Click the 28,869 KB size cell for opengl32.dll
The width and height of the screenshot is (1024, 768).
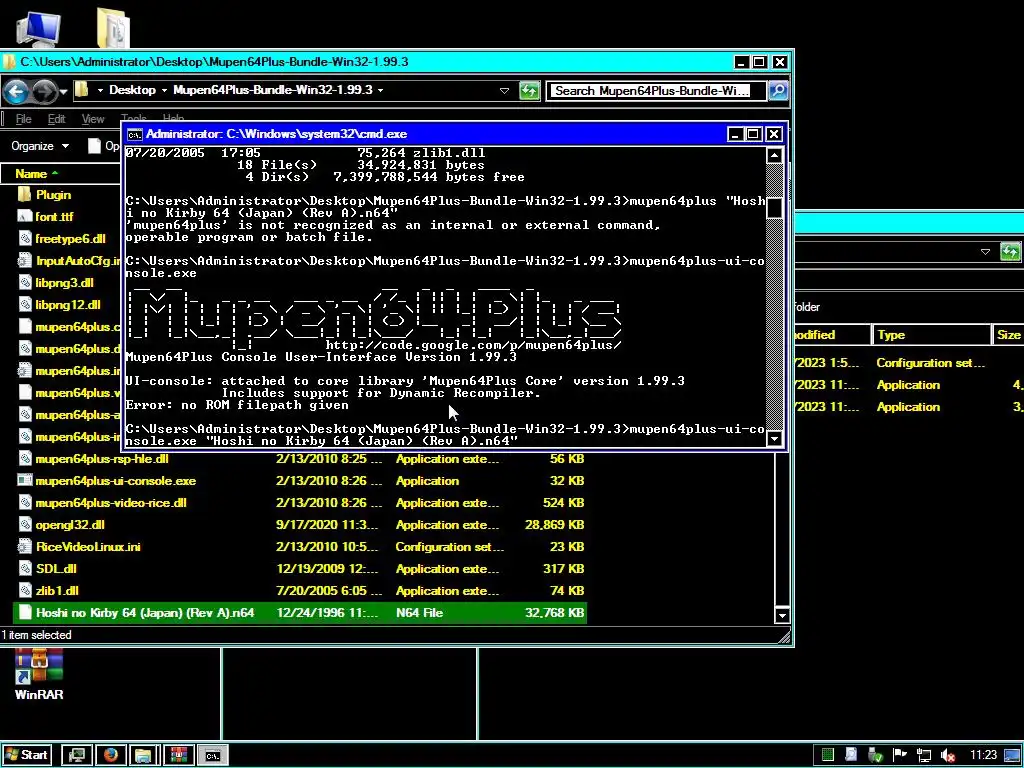coord(554,525)
